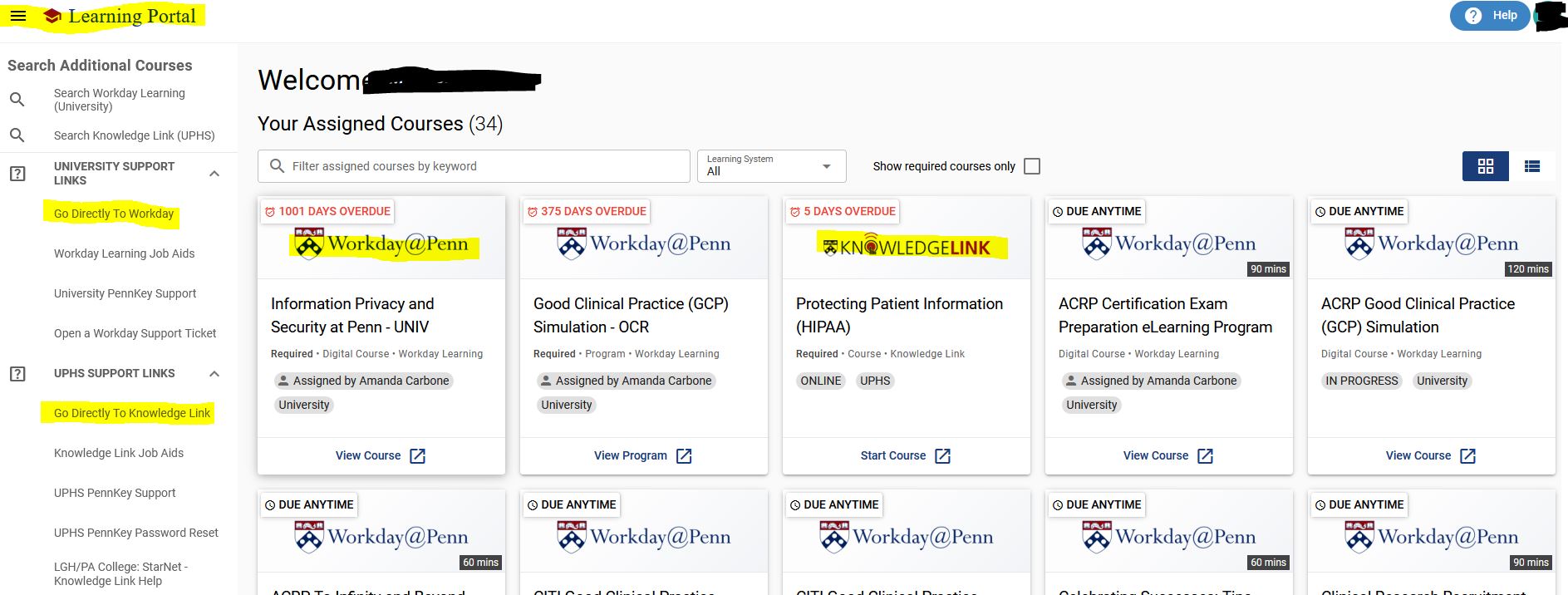Click Workday@Penn logo on GCP Simulation OCR card
The width and height of the screenshot is (1568, 595).
[x=644, y=243]
